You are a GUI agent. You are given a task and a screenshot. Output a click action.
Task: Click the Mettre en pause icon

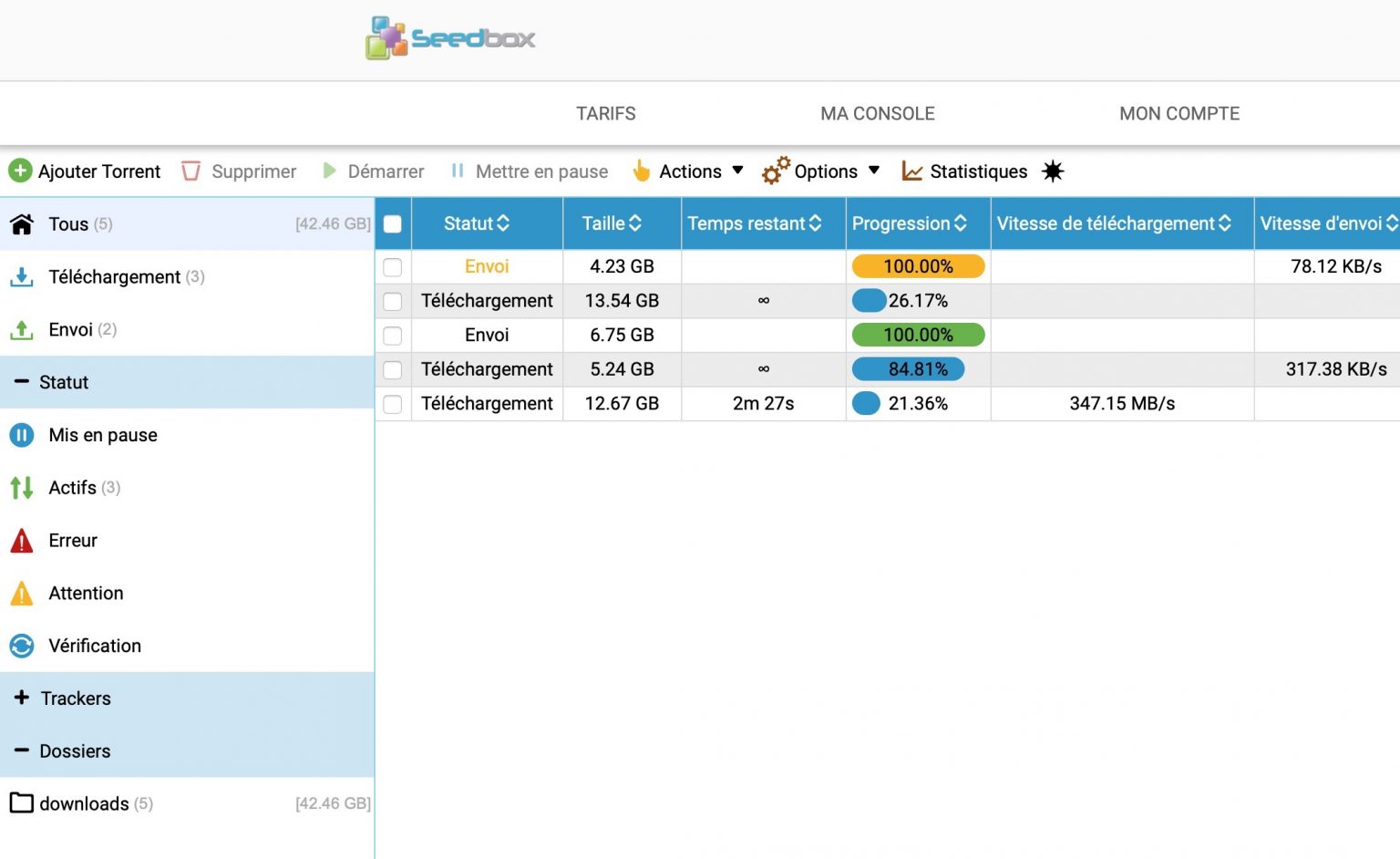pyautogui.click(x=456, y=171)
